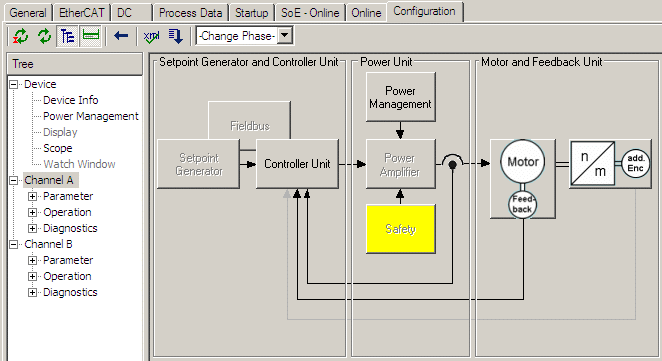This screenshot has width=662, height=361.
Task: Expand Parameter under Channel A
Action: coord(32,196)
